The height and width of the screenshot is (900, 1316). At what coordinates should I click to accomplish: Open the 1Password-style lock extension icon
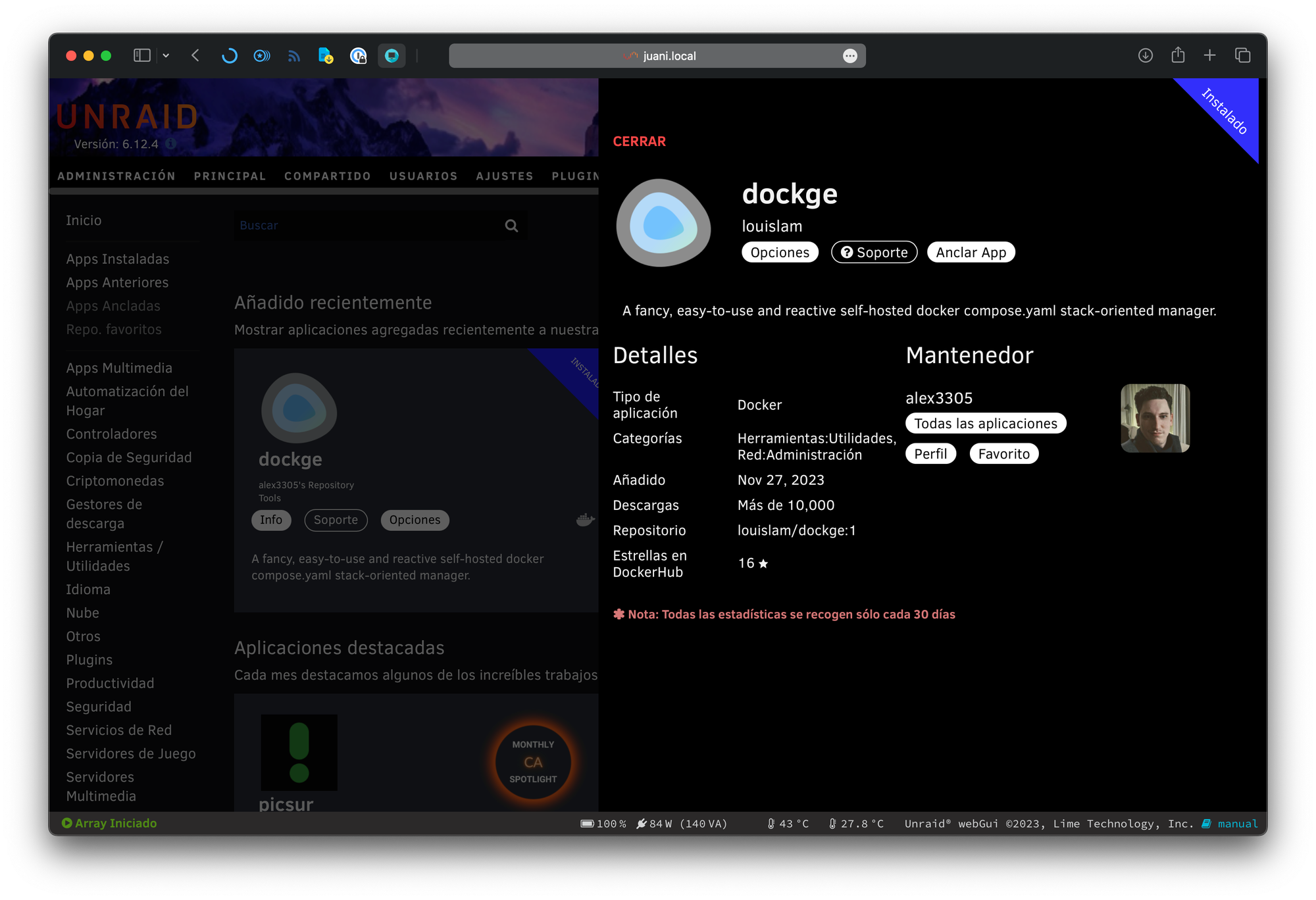pos(358,55)
